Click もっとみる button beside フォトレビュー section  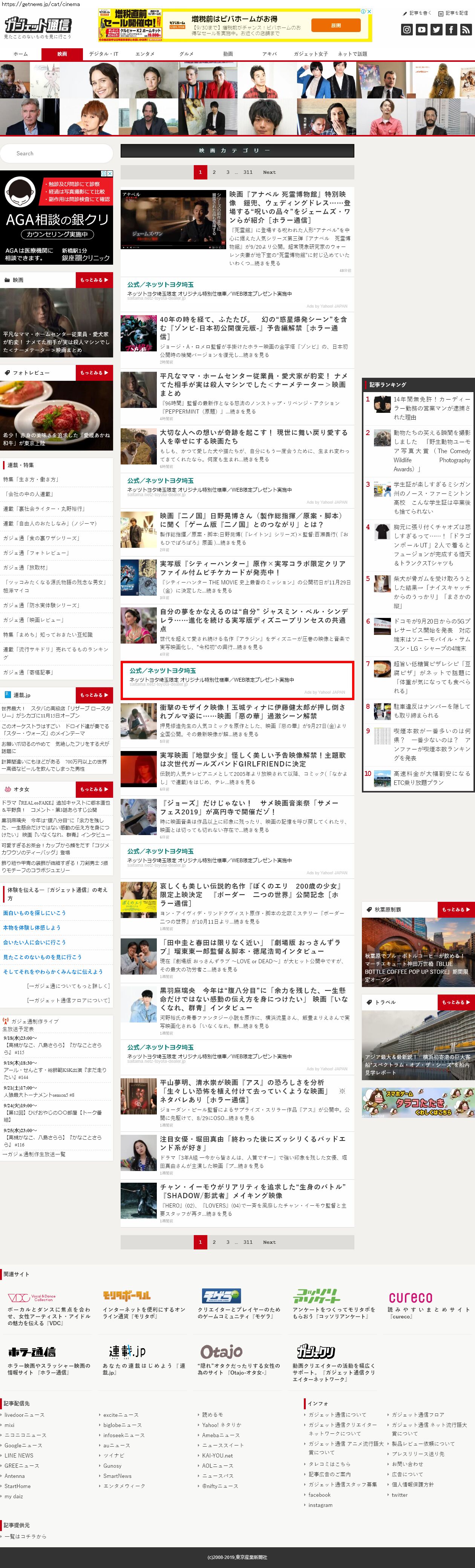coord(94,372)
